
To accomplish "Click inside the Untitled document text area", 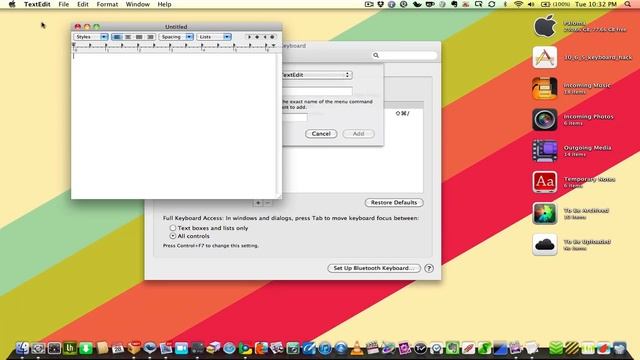I will tap(174, 125).
